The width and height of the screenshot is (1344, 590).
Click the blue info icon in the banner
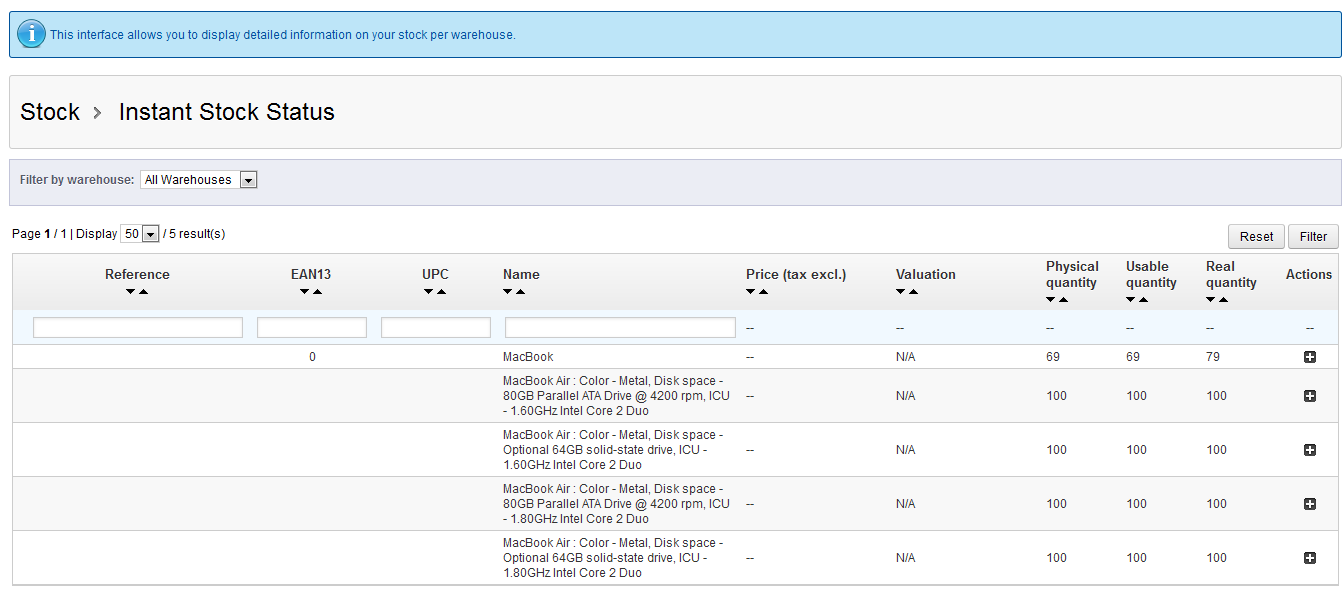point(31,34)
